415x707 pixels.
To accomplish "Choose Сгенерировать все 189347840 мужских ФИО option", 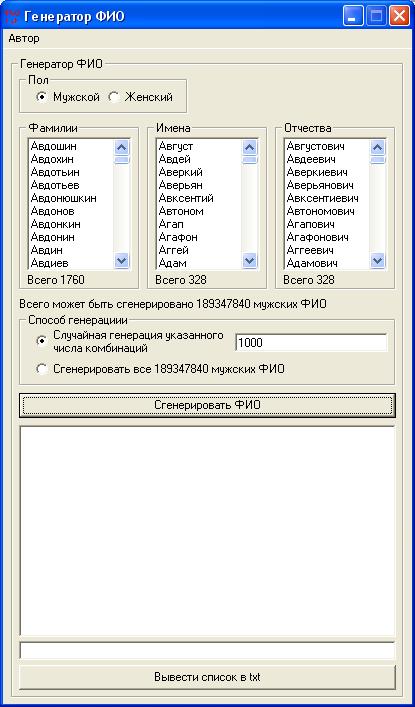I will 42,369.
